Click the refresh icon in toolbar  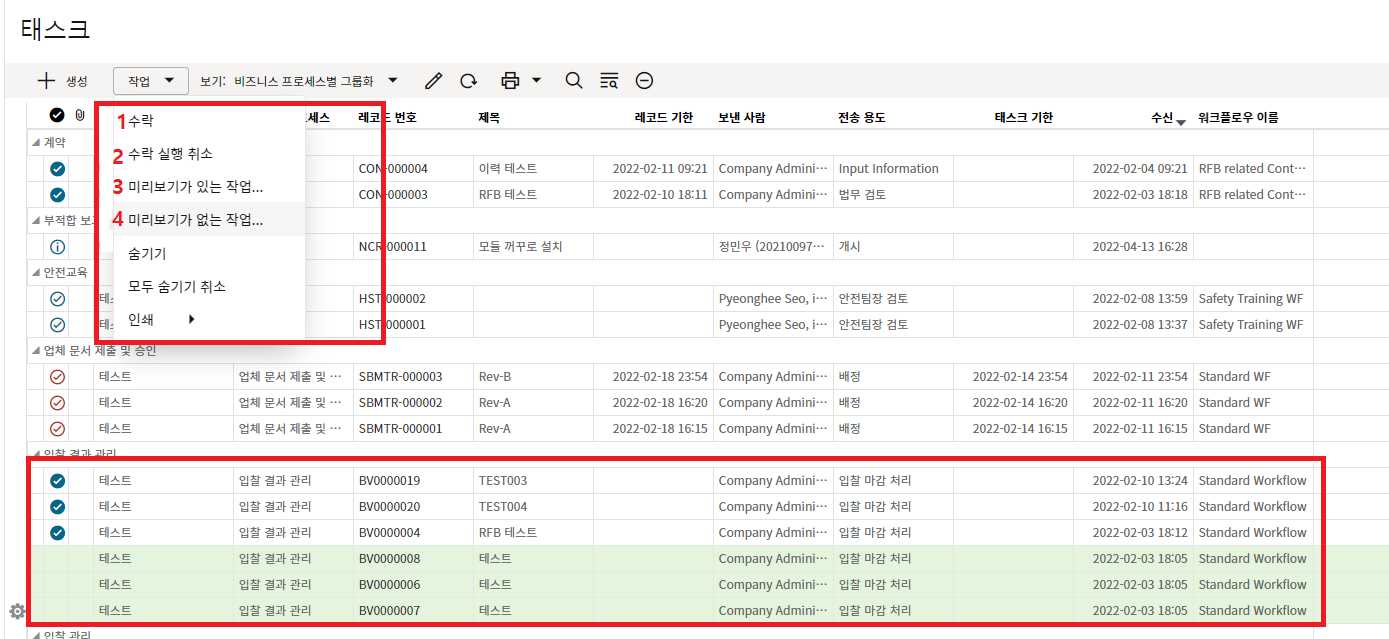(468, 81)
